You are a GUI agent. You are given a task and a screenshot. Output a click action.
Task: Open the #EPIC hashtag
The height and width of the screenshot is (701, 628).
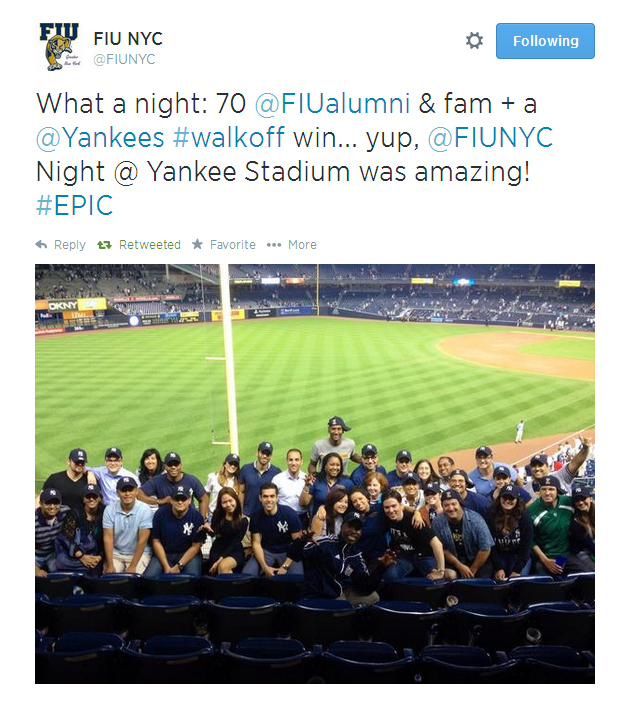tap(74, 206)
